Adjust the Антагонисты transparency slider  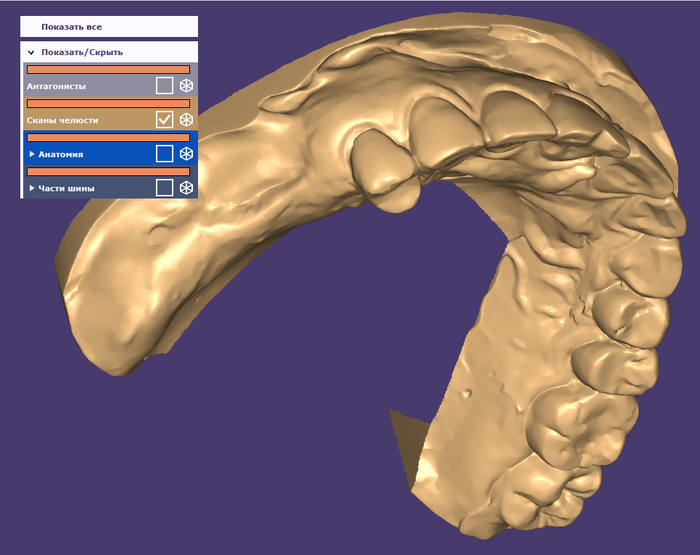point(108,69)
